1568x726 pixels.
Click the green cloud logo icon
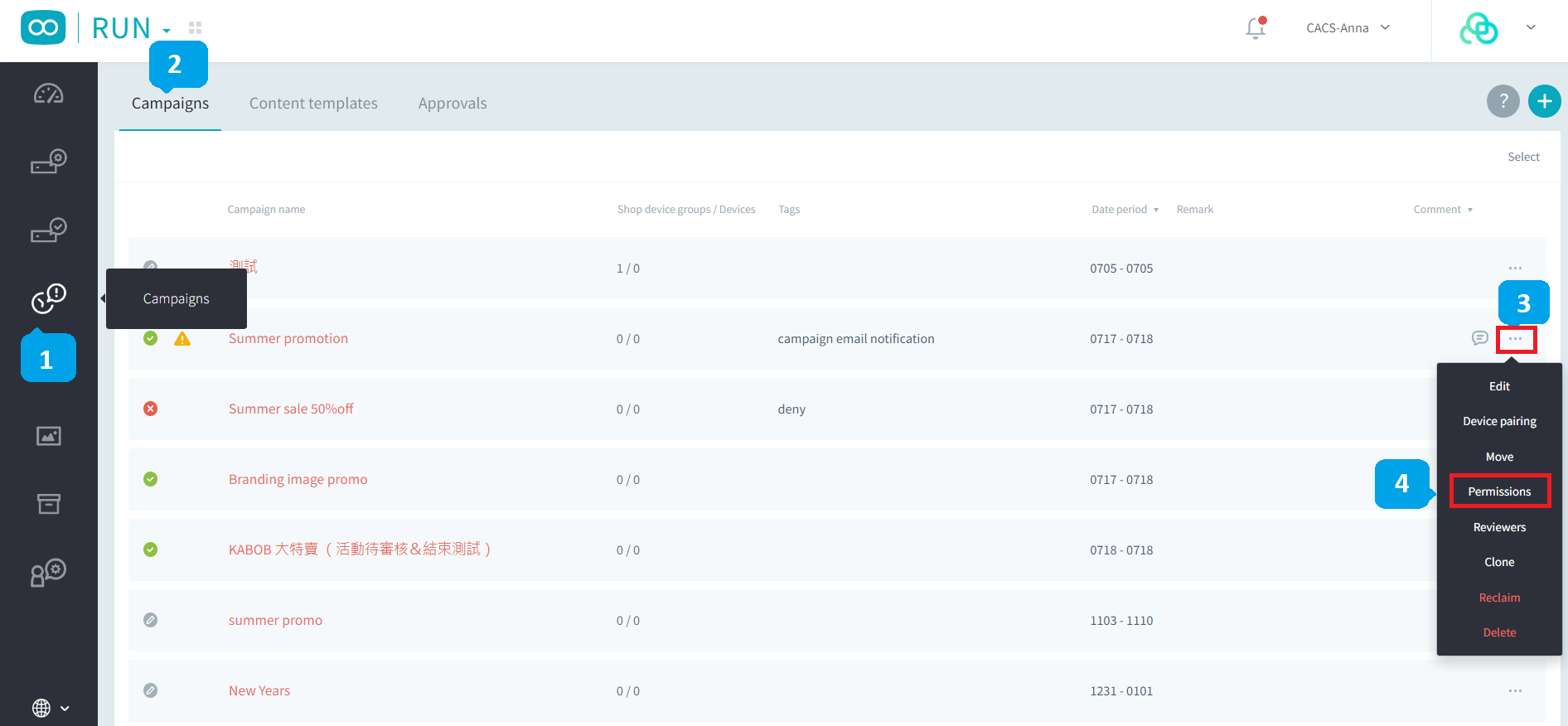point(1478,28)
